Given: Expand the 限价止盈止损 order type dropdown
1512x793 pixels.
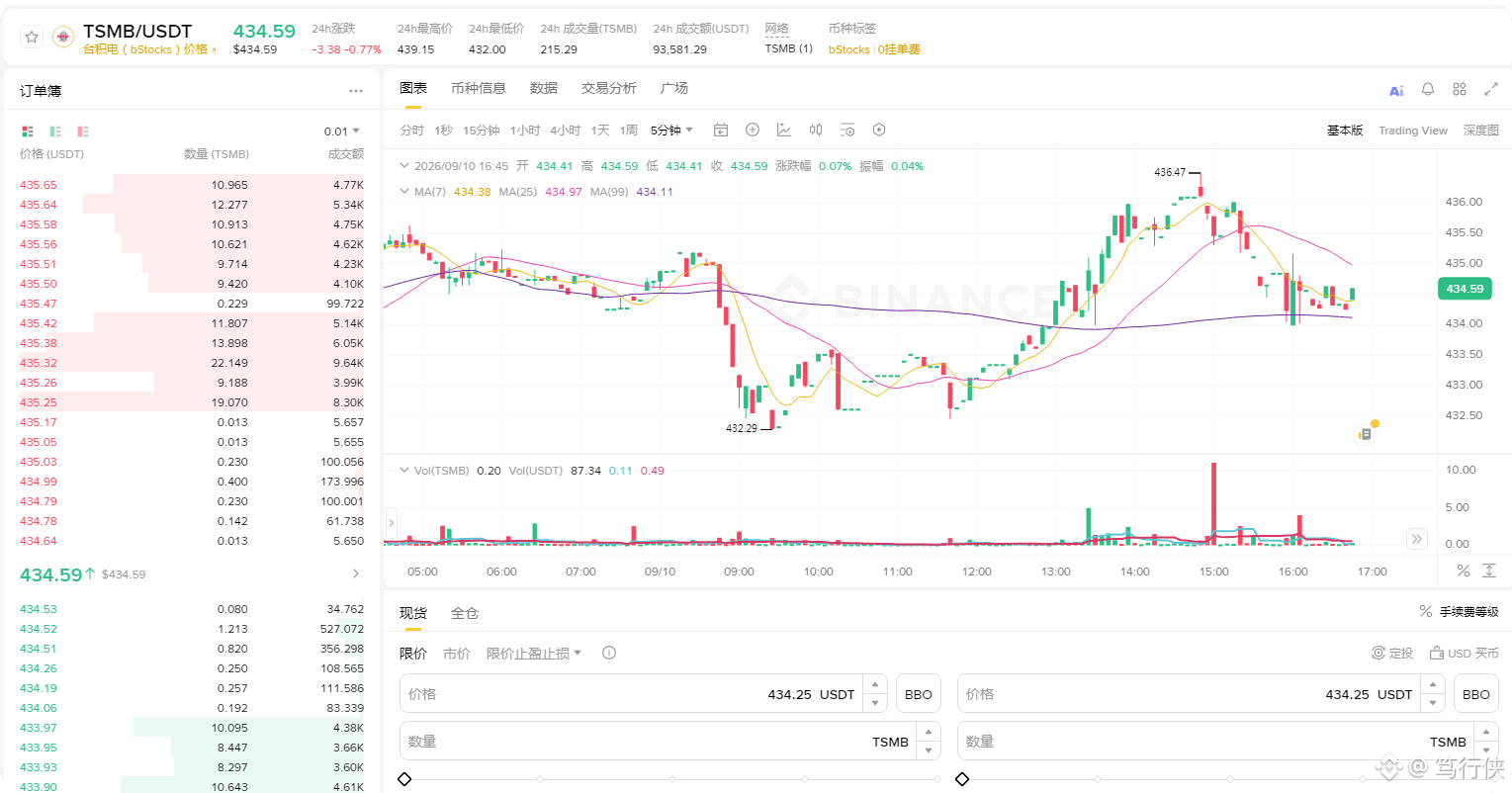Looking at the screenshot, I should click(x=534, y=653).
